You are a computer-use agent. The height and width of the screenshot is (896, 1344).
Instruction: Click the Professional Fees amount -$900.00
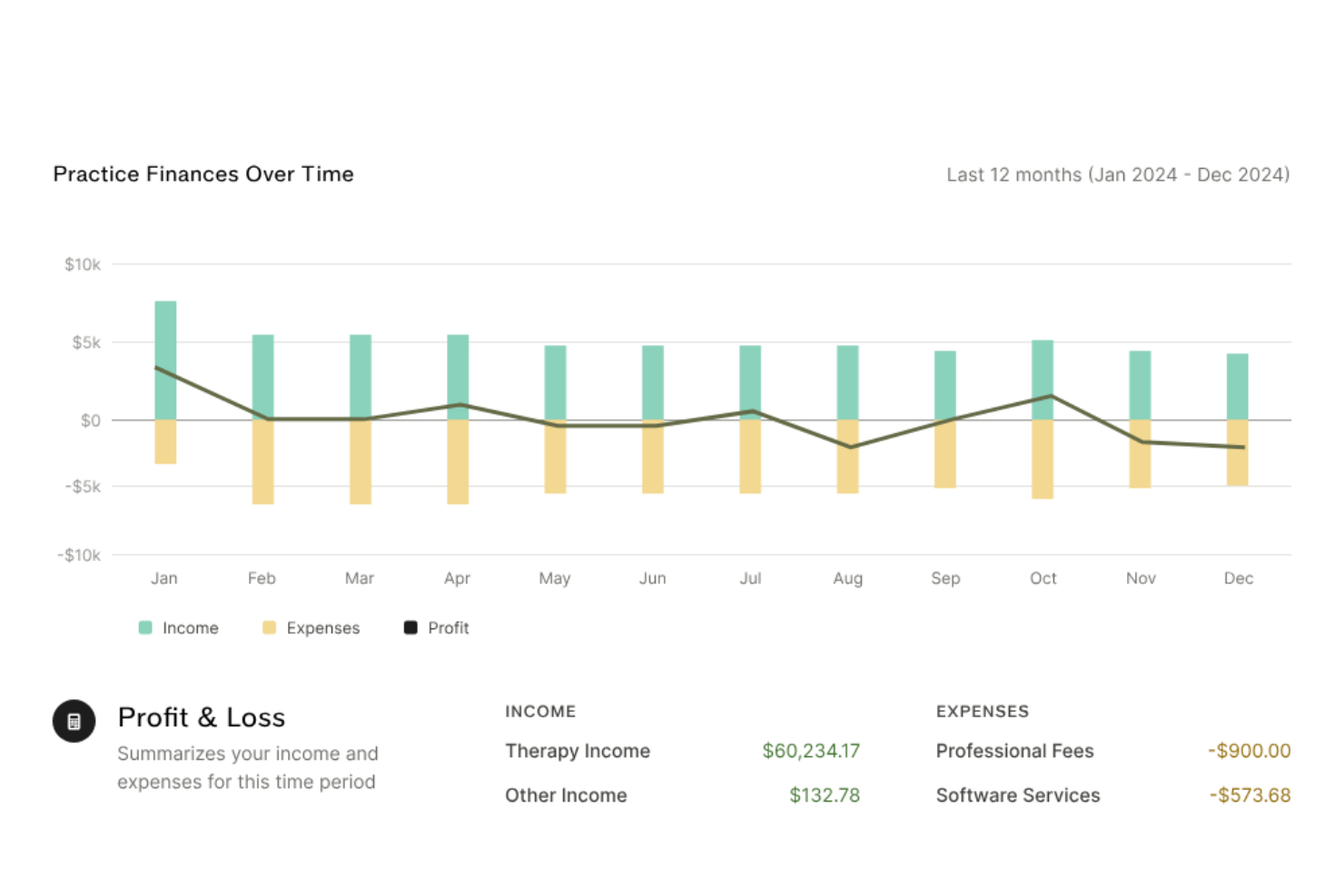coord(1248,751)
